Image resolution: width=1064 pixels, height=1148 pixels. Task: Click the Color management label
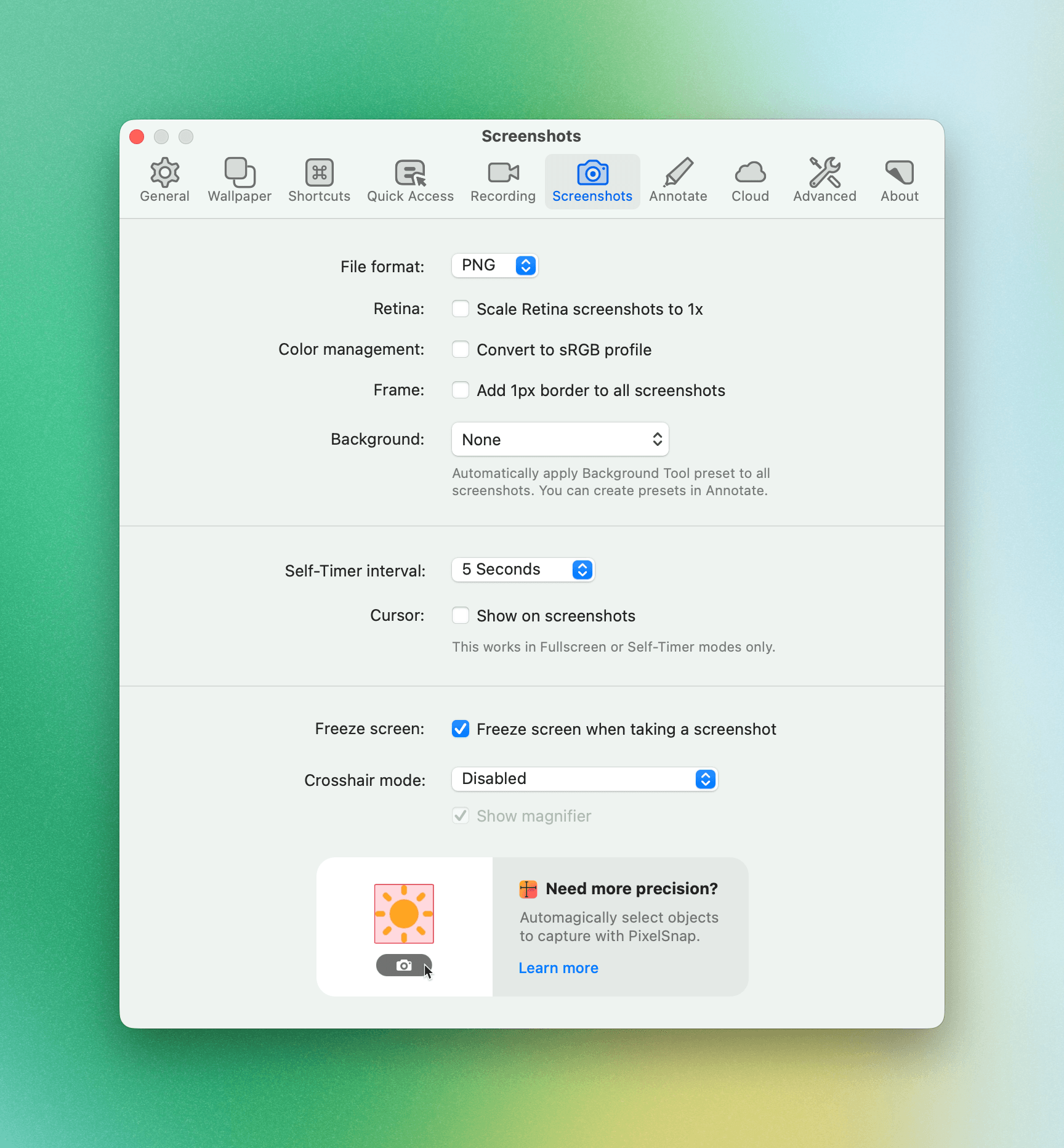tap(351, 349)
